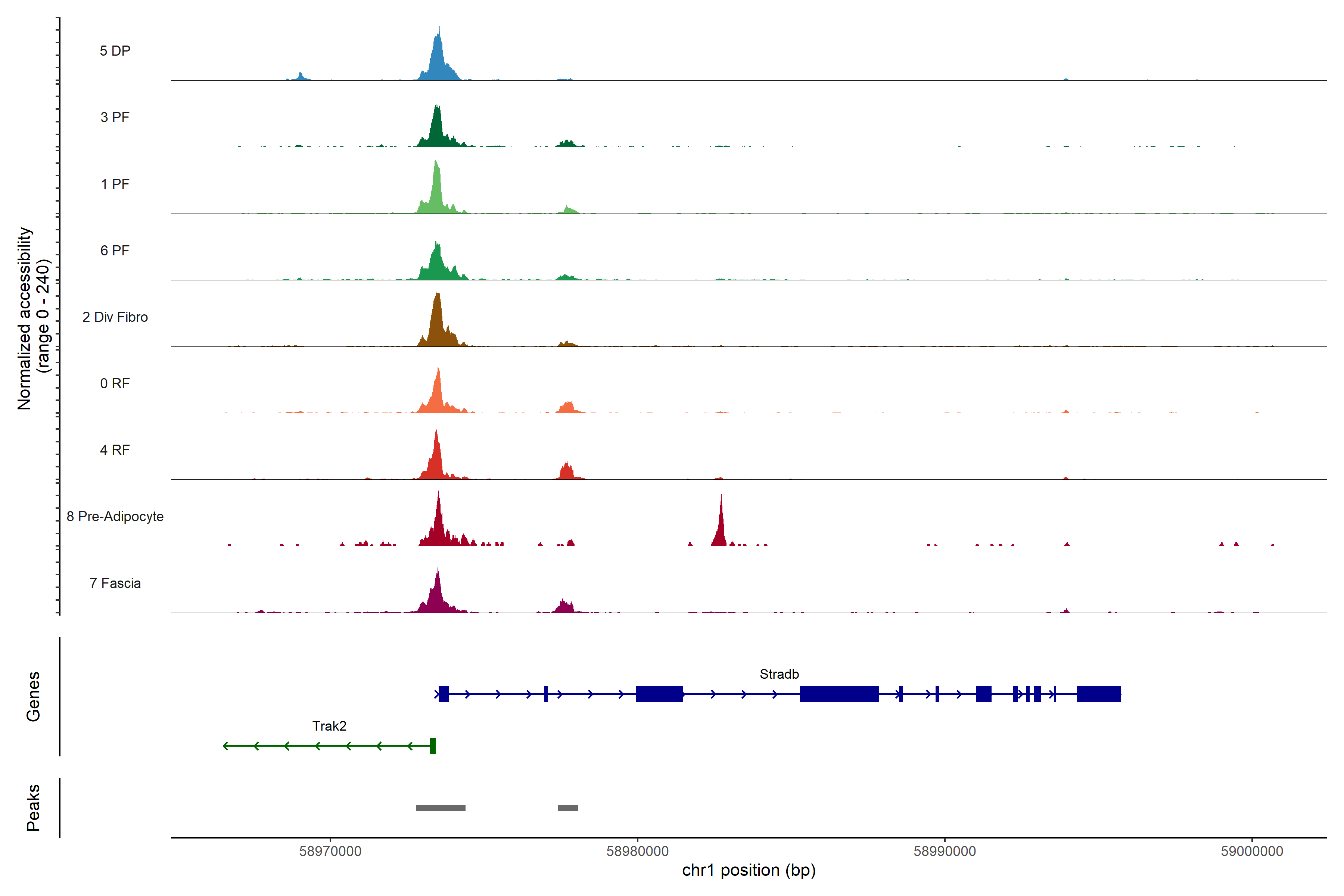This screenshot has width=1344, height=896.
Task: Click the 8 Pre-Adipocyte track label
Action: [x=115, y=517]
